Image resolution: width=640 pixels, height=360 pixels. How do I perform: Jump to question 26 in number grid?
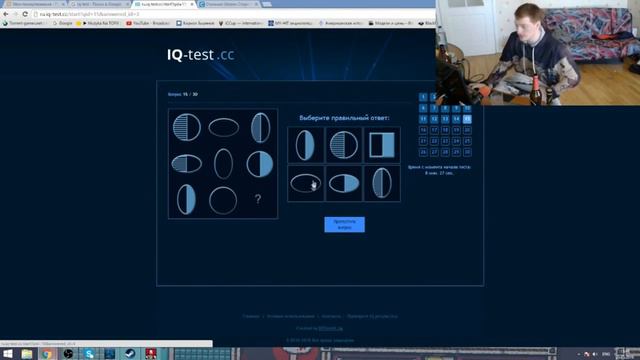click(423, 152)
